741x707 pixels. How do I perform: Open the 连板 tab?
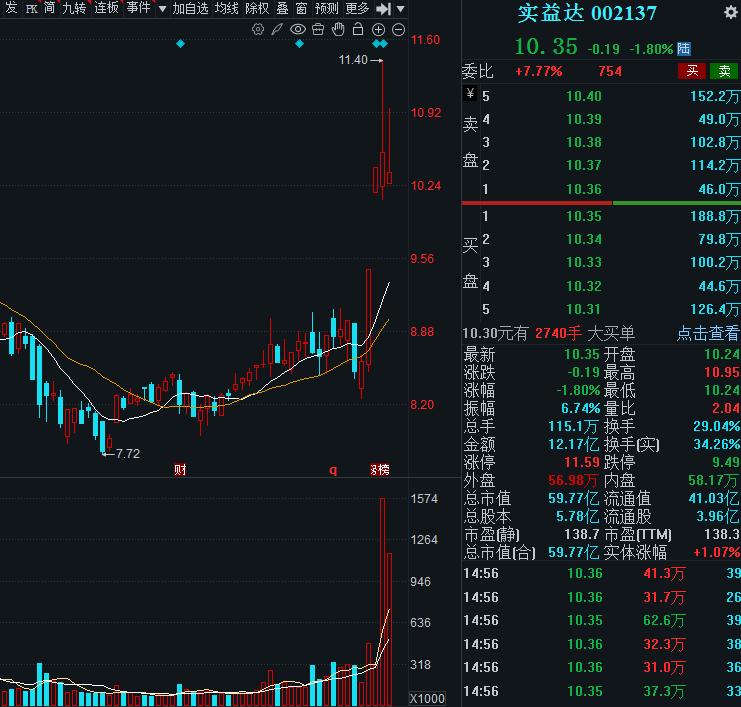[x=106, y=8]
